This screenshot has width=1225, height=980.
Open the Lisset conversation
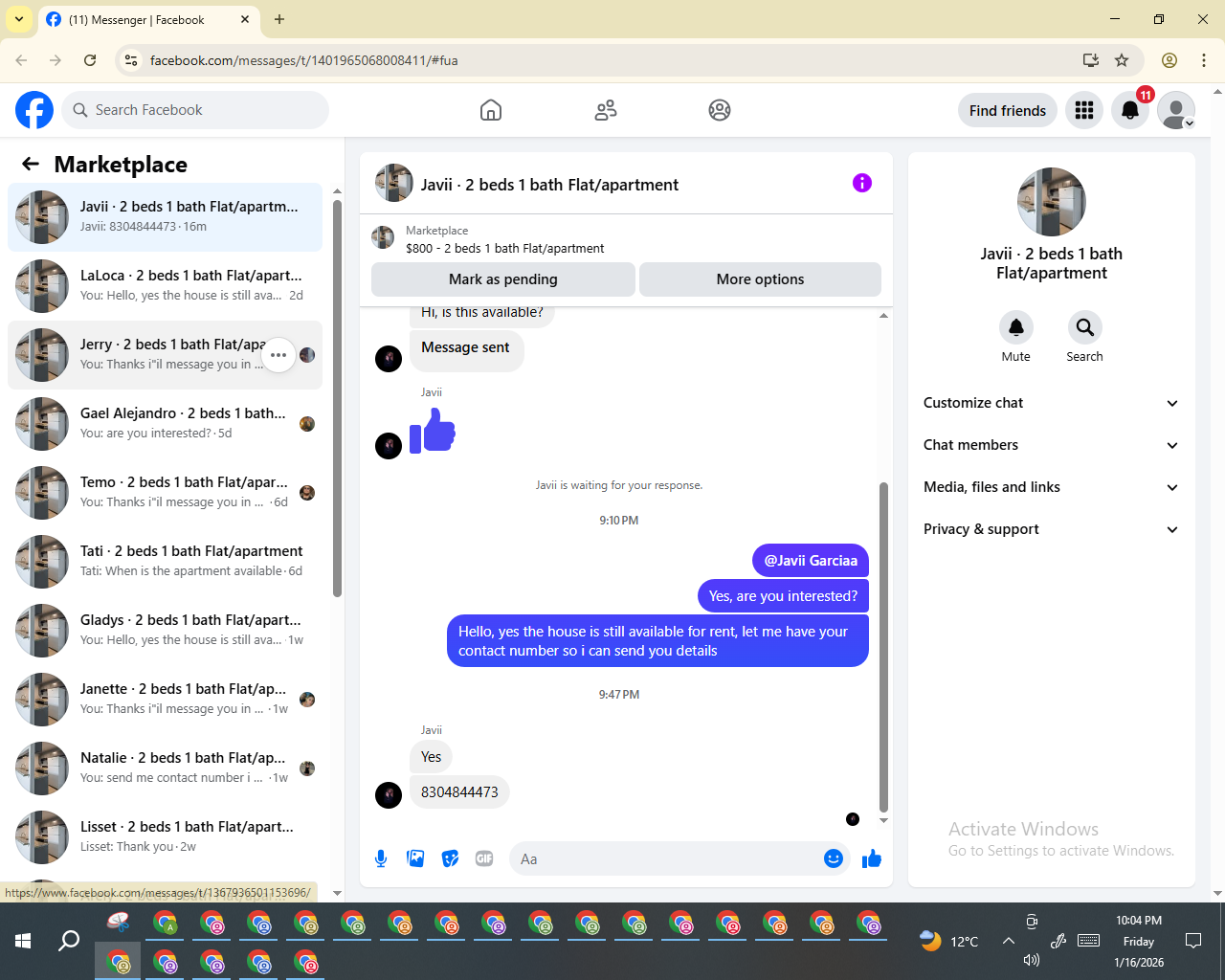click(x=165, y=837)
